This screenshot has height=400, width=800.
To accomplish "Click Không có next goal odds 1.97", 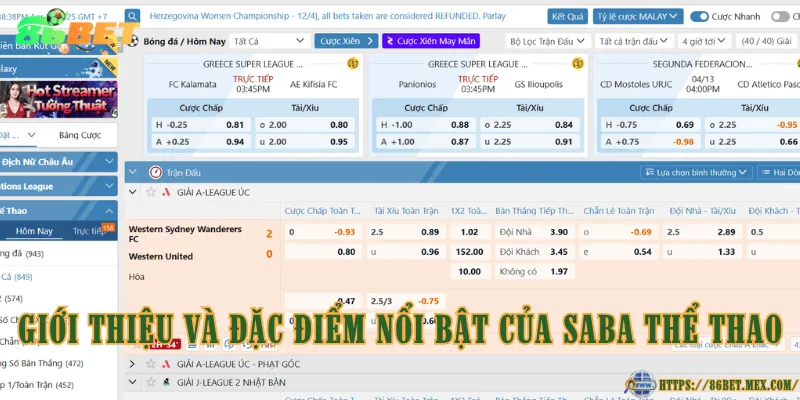I will pos(535,271).
